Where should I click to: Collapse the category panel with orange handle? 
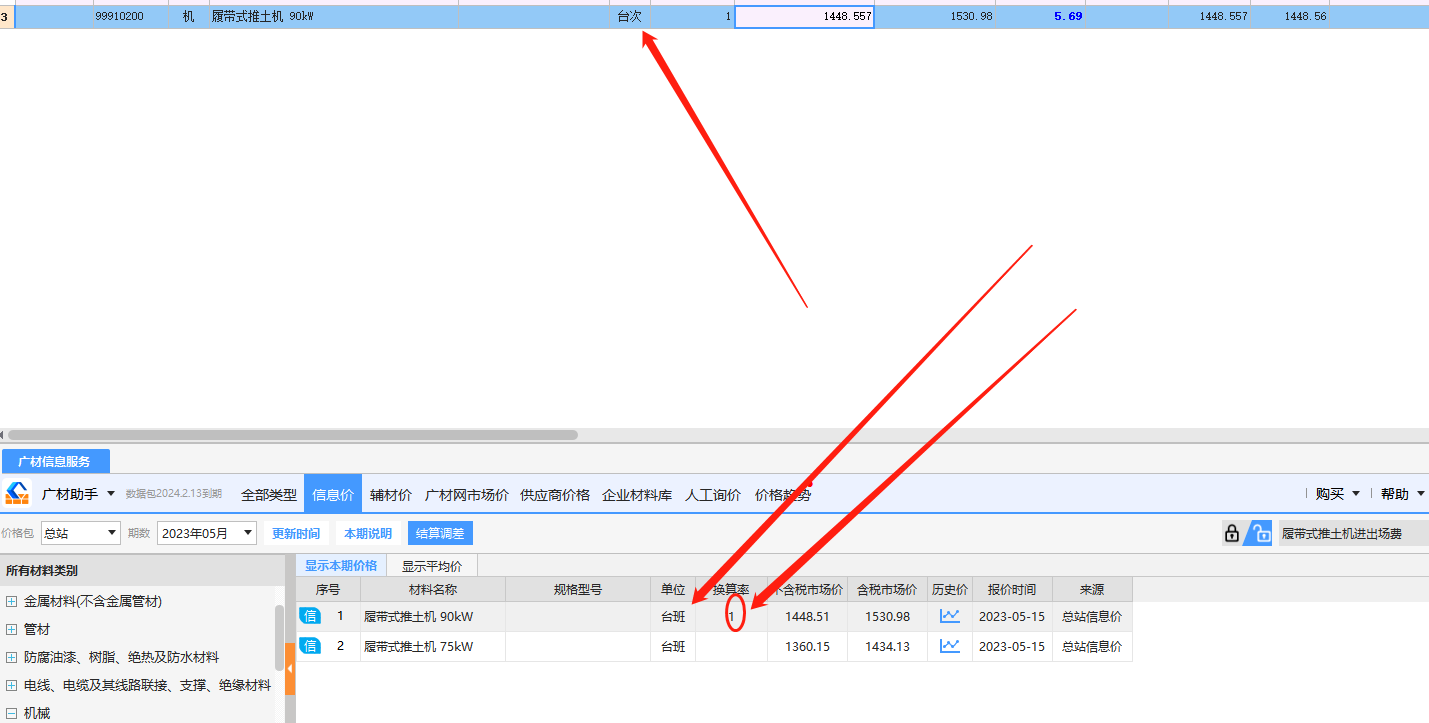(x=290, y=668)
